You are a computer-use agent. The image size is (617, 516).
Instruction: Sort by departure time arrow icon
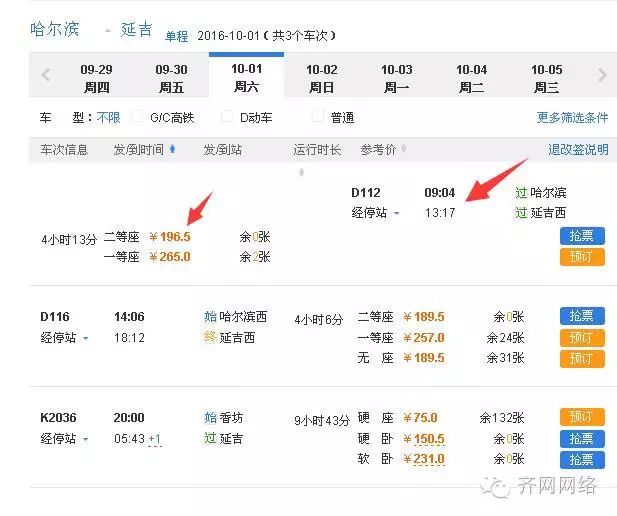172,149
